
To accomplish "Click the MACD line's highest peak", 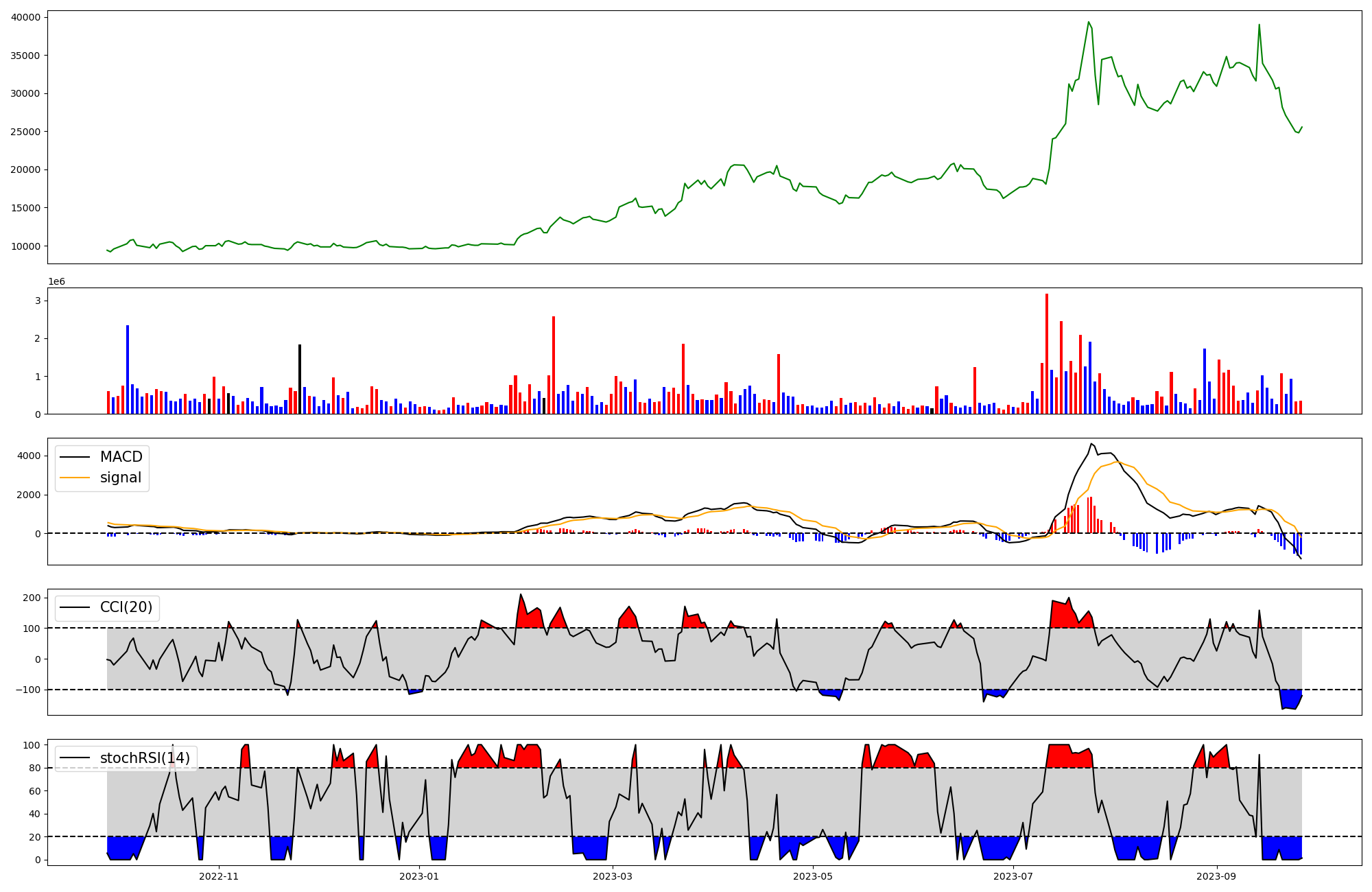I will coord(1091,444).
